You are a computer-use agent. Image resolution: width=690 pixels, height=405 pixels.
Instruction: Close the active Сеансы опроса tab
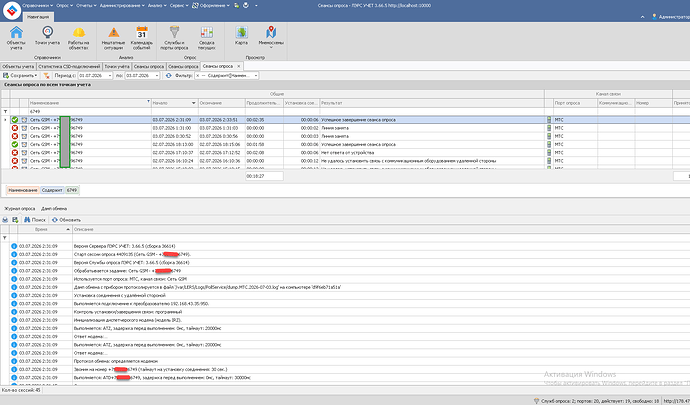[239, 66]
